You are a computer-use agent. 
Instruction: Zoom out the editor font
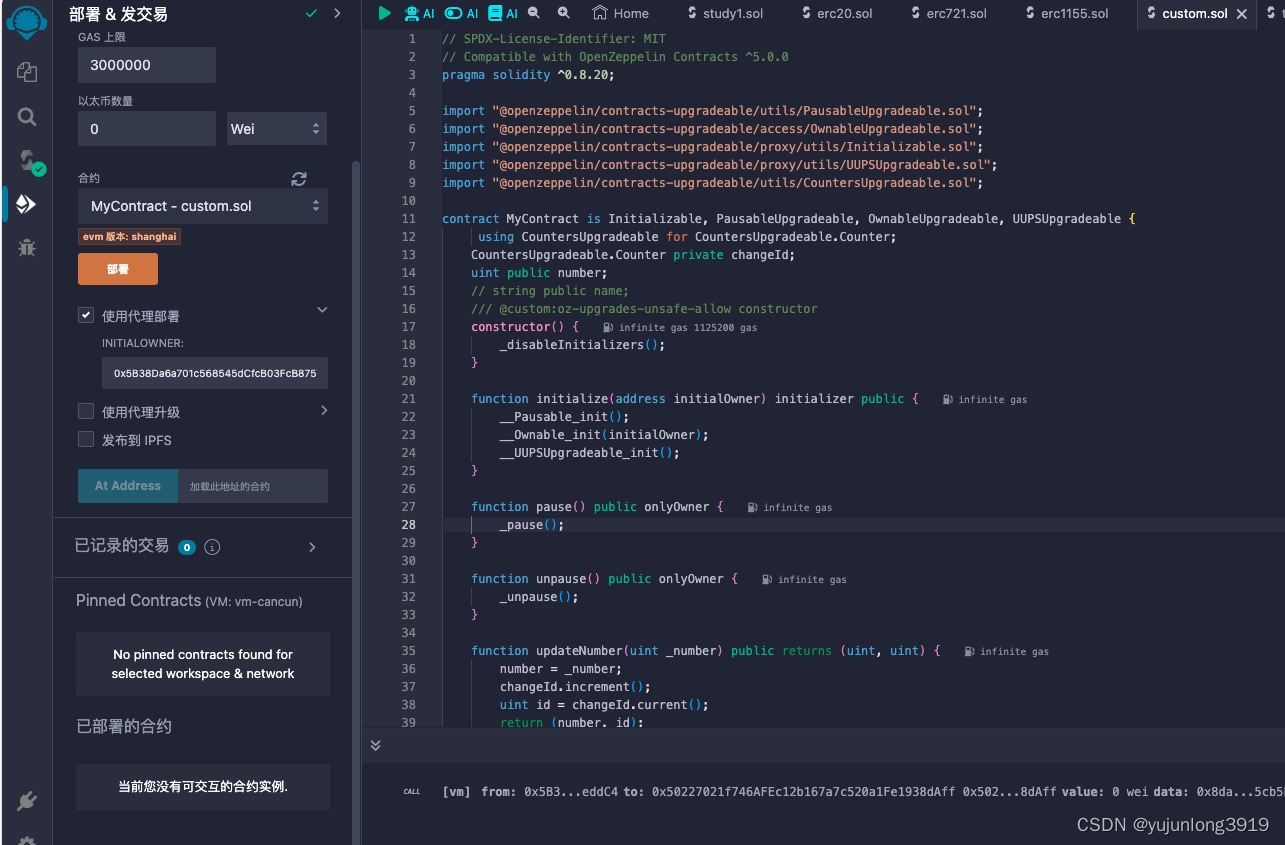[x=534, y=13]
